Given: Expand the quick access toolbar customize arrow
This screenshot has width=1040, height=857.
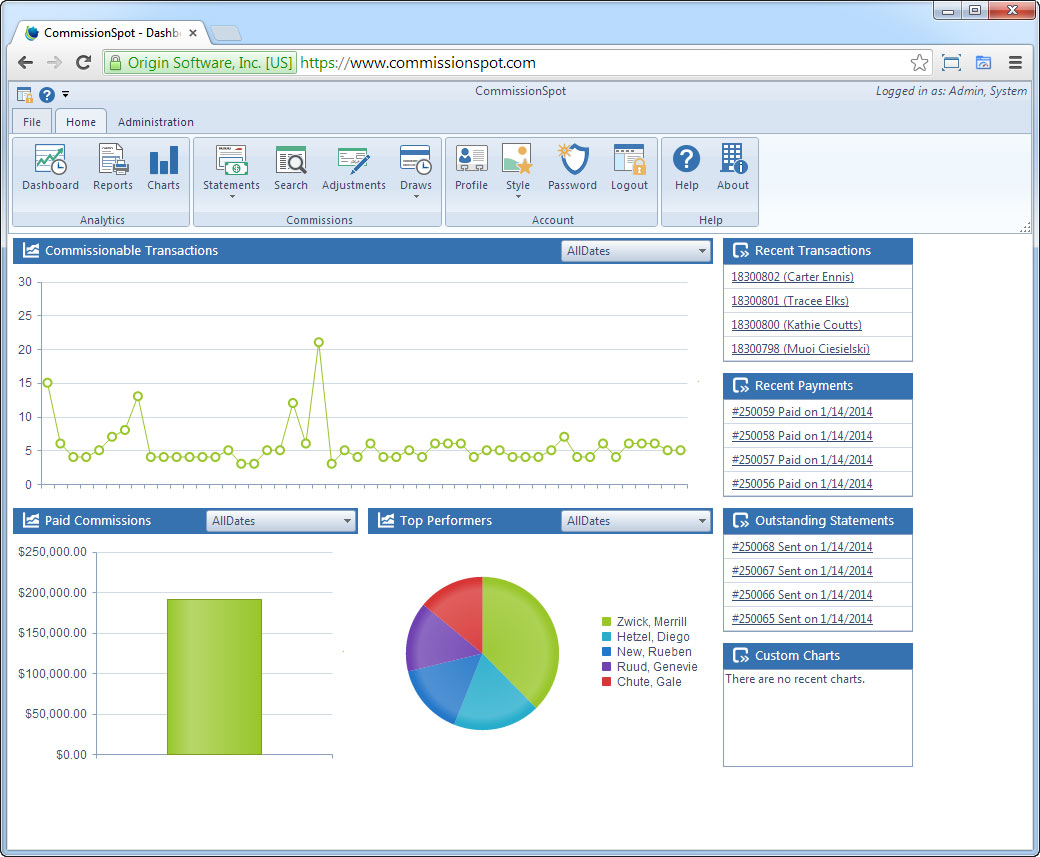Looking at the screenshot, I should 66,94.
